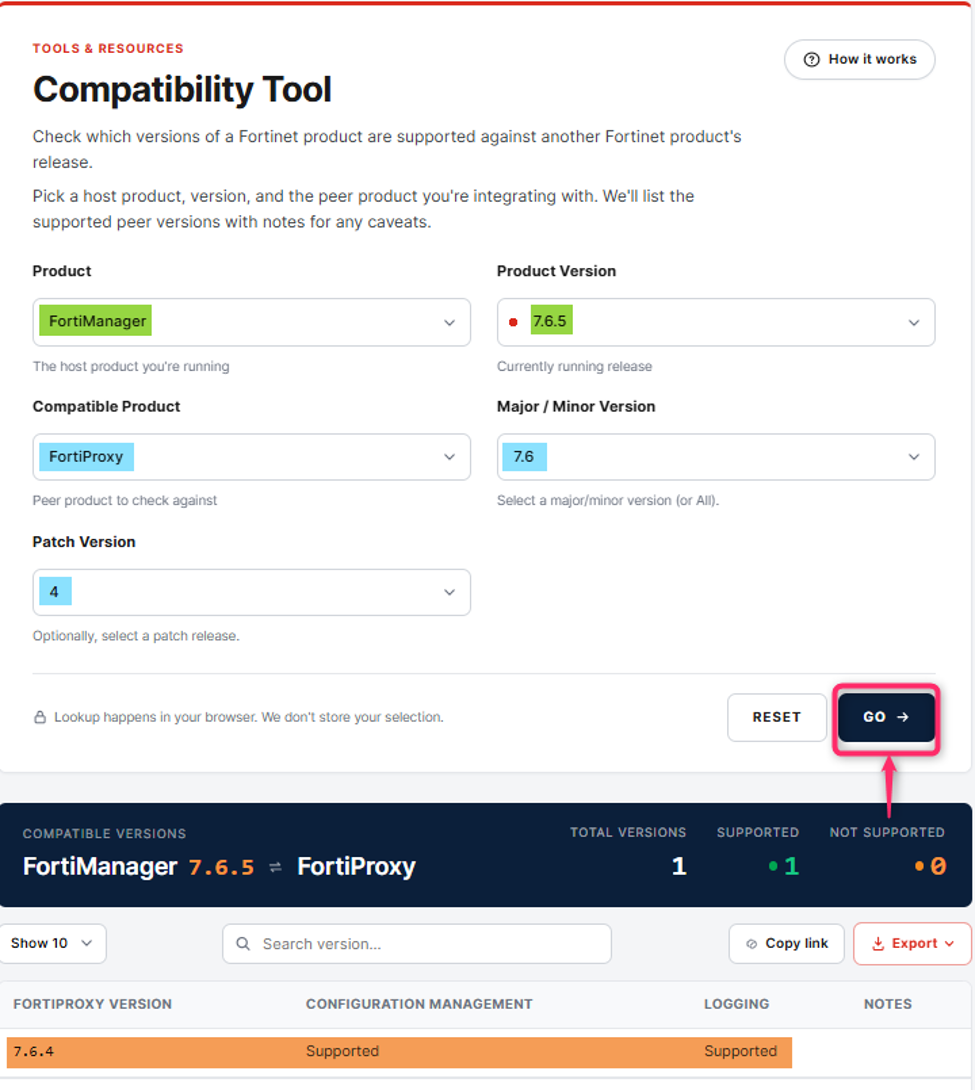Image resolution: width=975 pixels, height=1090 pixels.
Task: Click the download icon on Export
Action: [878, 943]
